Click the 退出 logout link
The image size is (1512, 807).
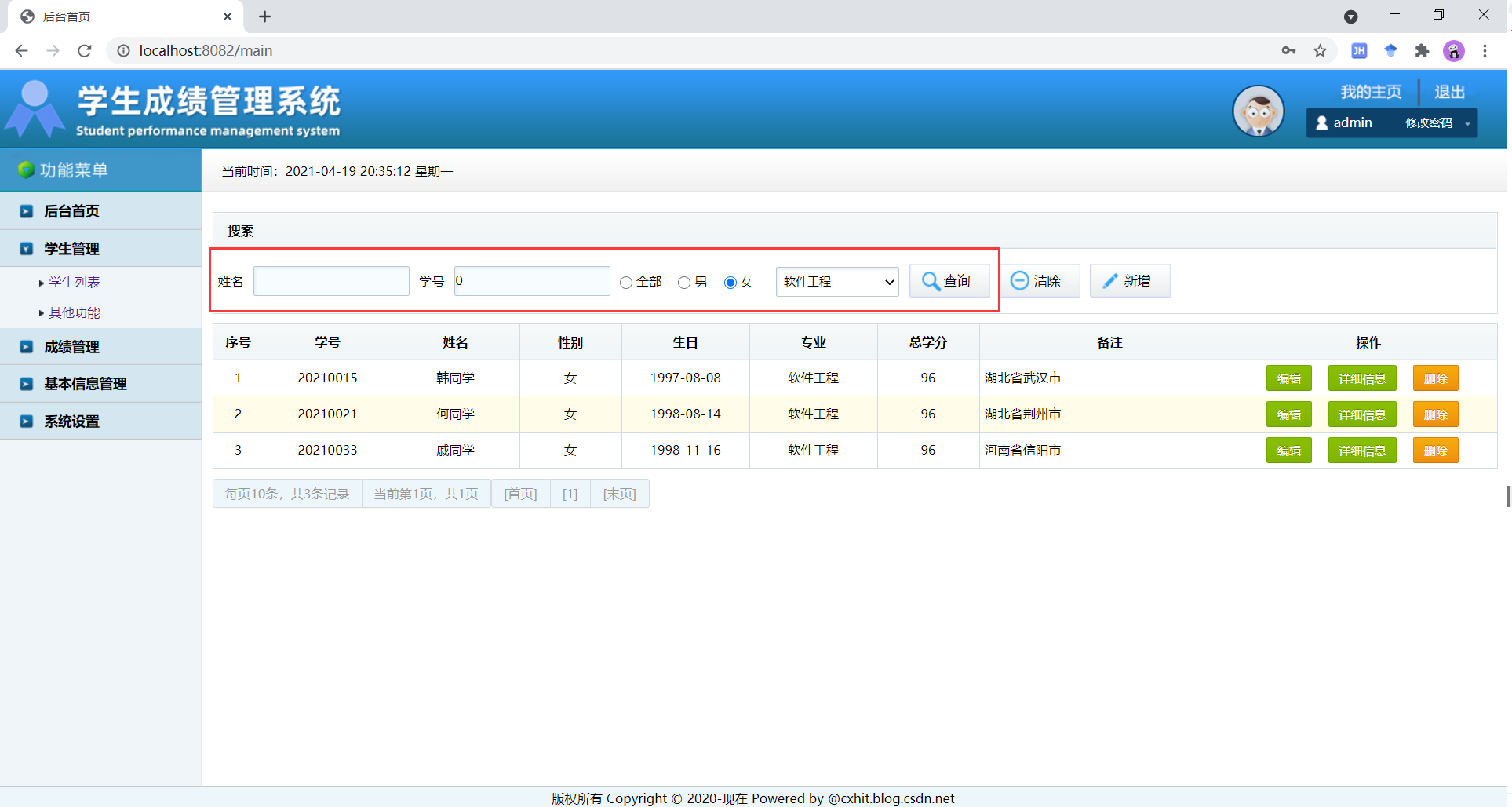[x=1450, y=92]
